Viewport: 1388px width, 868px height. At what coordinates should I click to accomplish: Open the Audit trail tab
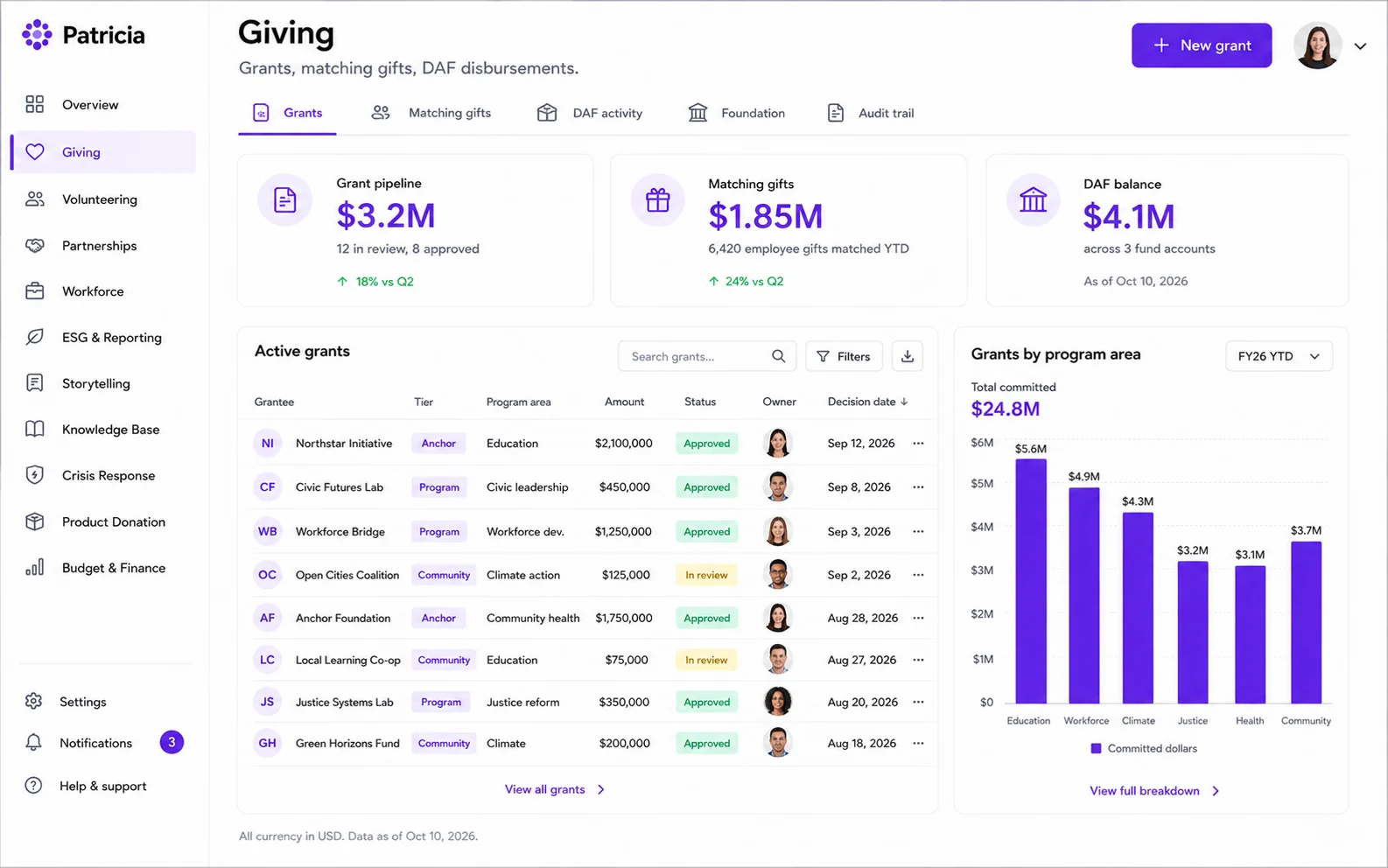[x=871, y=113]
